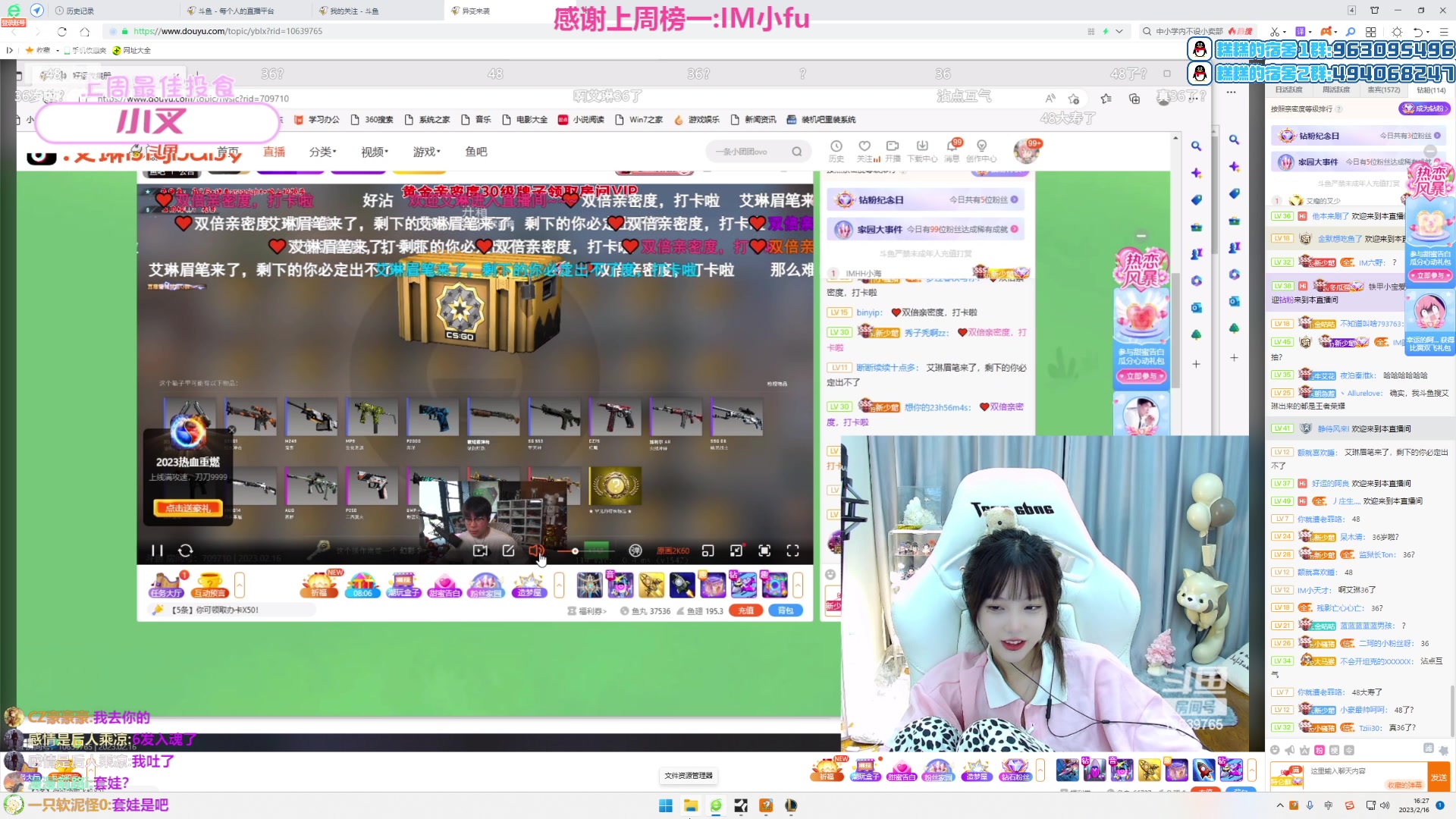This screenshot has height=819, width=1456.
Task: Open chat settings gear above input
Action: (1443, 750)
